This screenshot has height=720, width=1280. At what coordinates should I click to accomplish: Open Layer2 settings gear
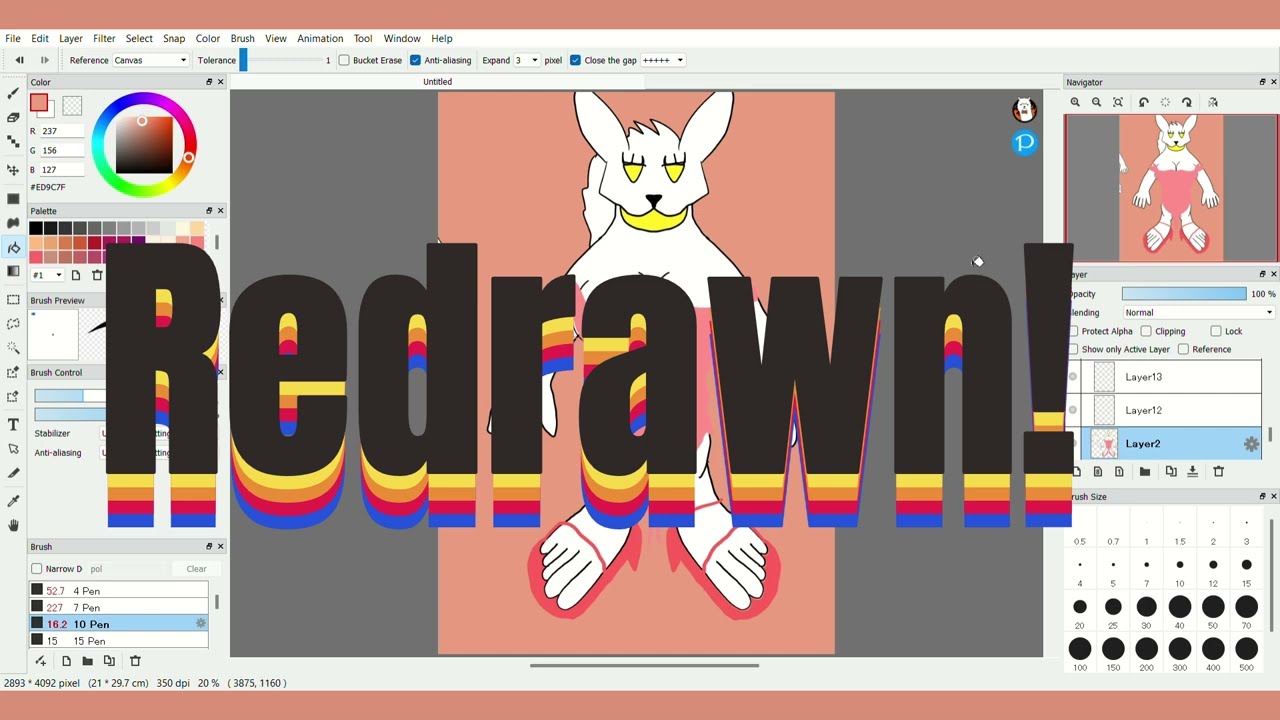(x=1251, y=444)
